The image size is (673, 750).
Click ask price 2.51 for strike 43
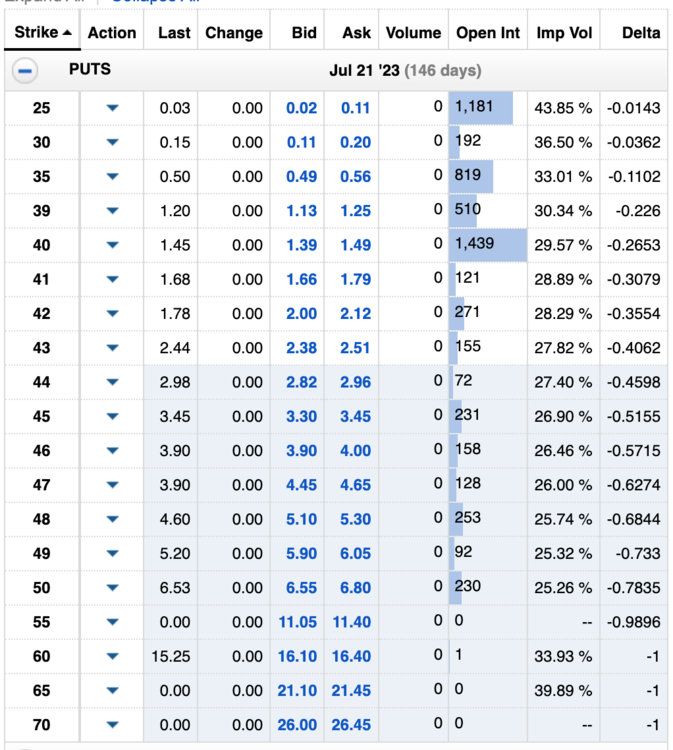tap(355, 348)
